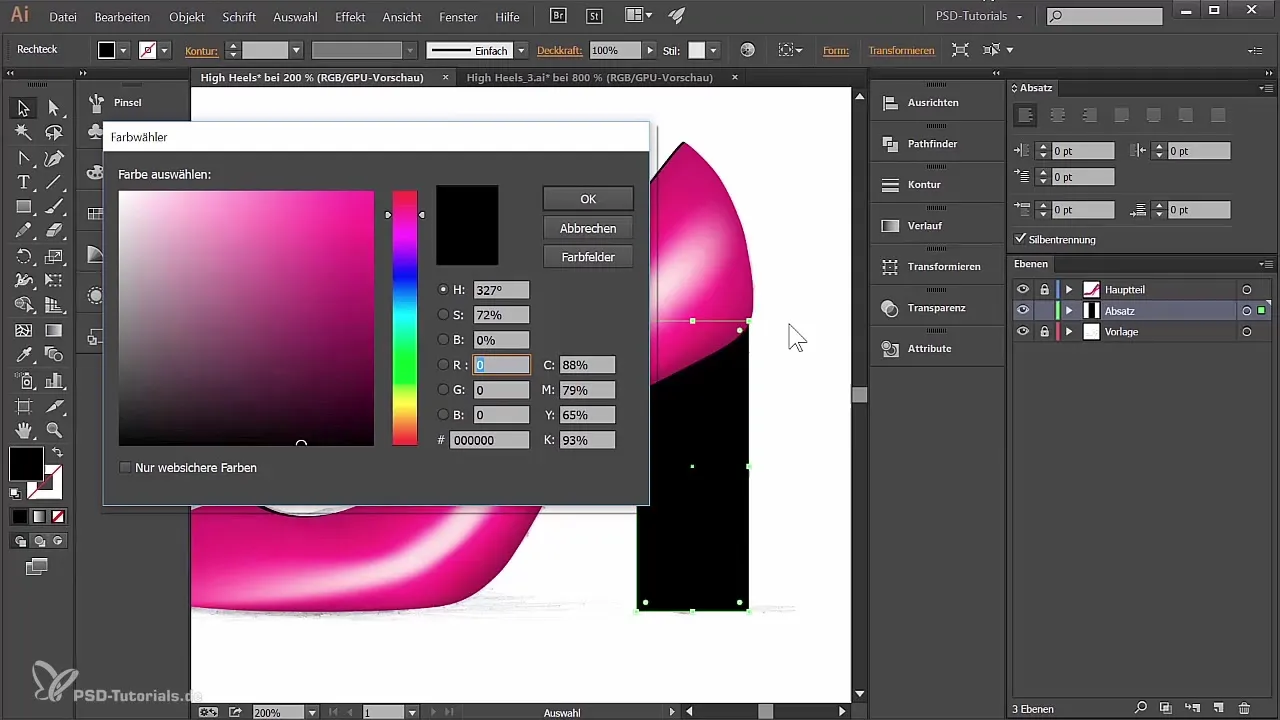This screenshot has width=1280, height=720.
Task: Pick a color in the saturation field
Action: point(246,318)
